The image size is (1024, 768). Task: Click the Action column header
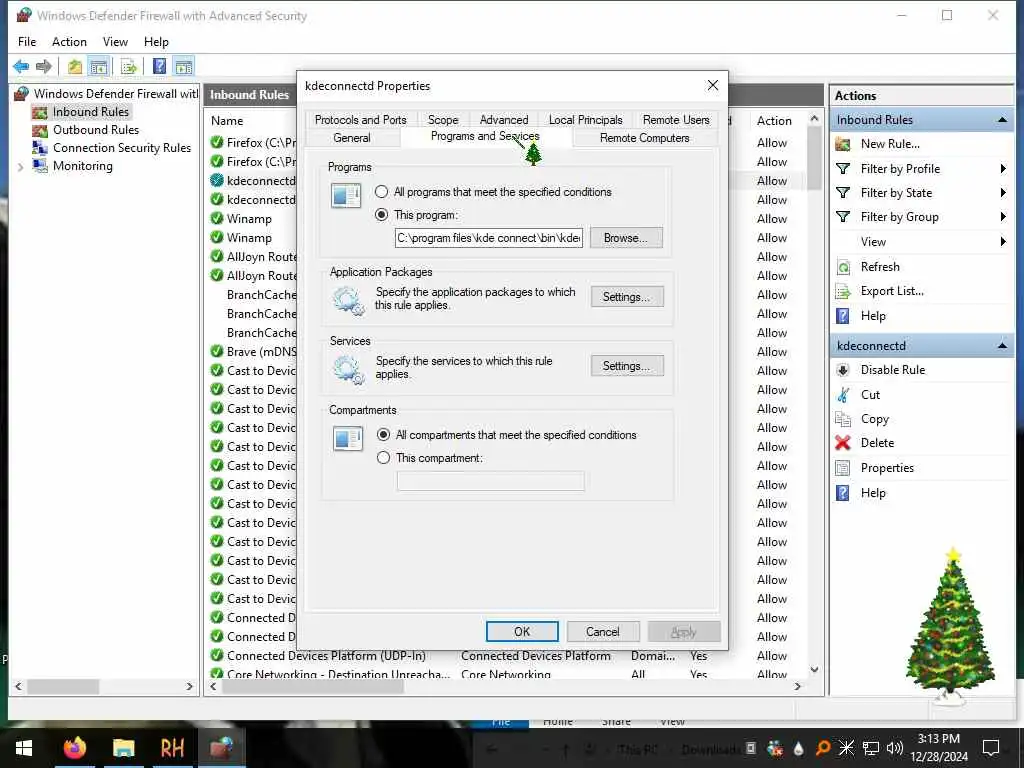coord(774,121)
